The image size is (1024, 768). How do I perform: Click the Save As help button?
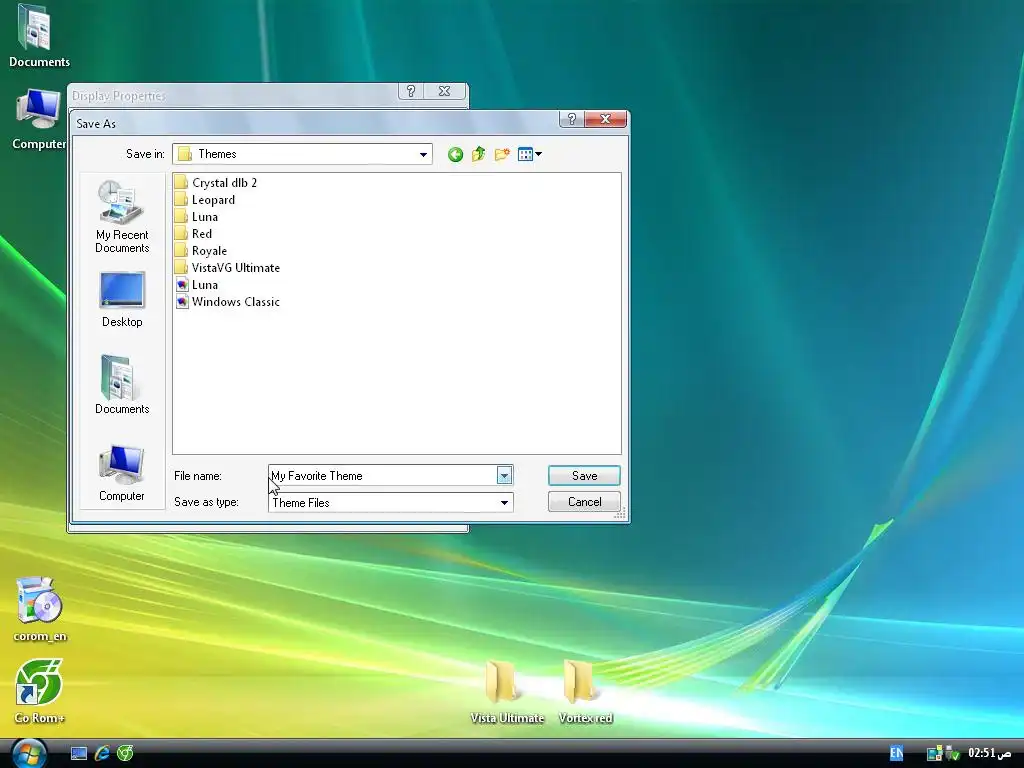(x=571, y=119)
